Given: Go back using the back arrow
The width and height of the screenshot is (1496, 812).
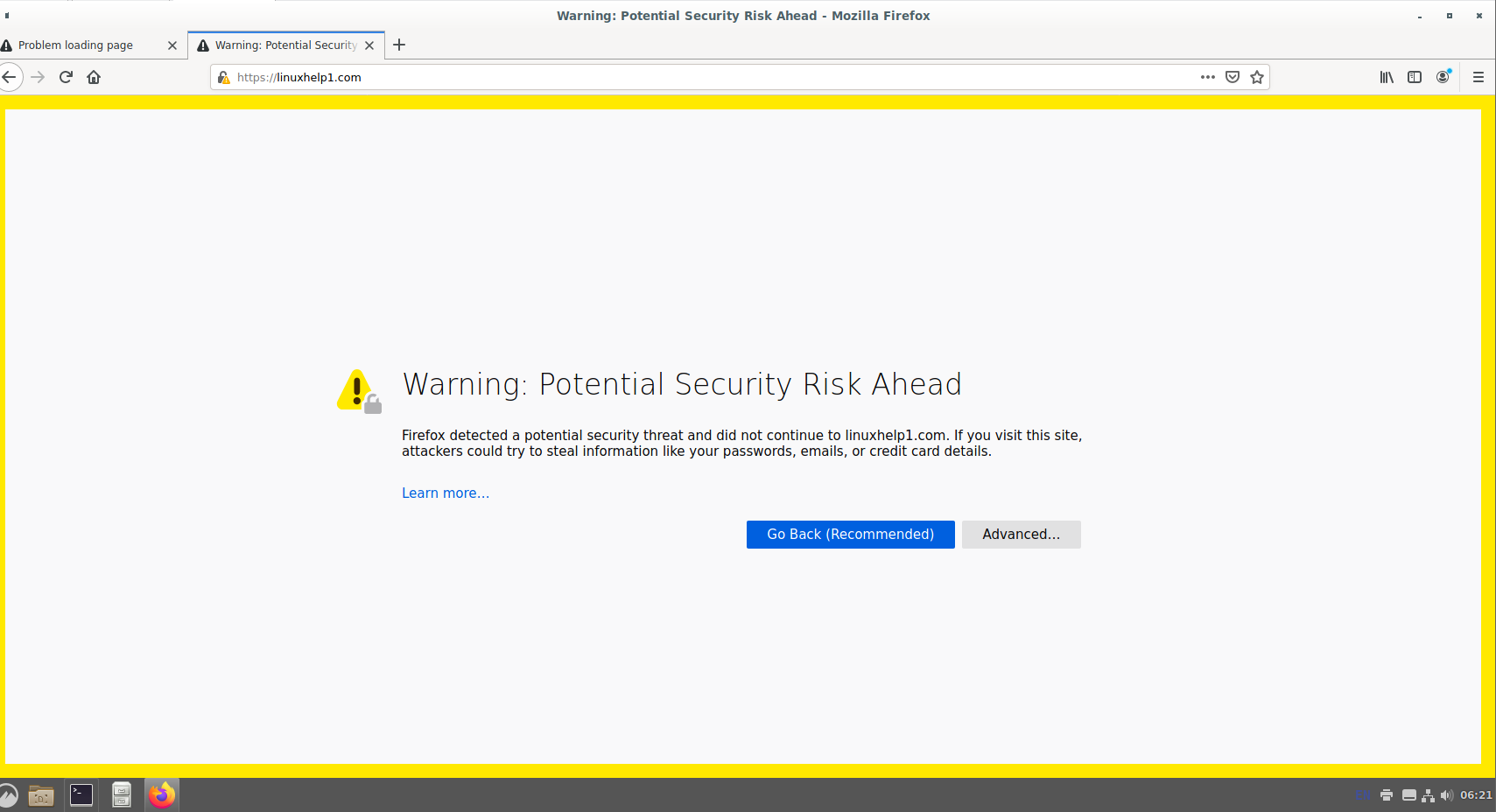Looking at the screenshot, I should click(10, 77).
